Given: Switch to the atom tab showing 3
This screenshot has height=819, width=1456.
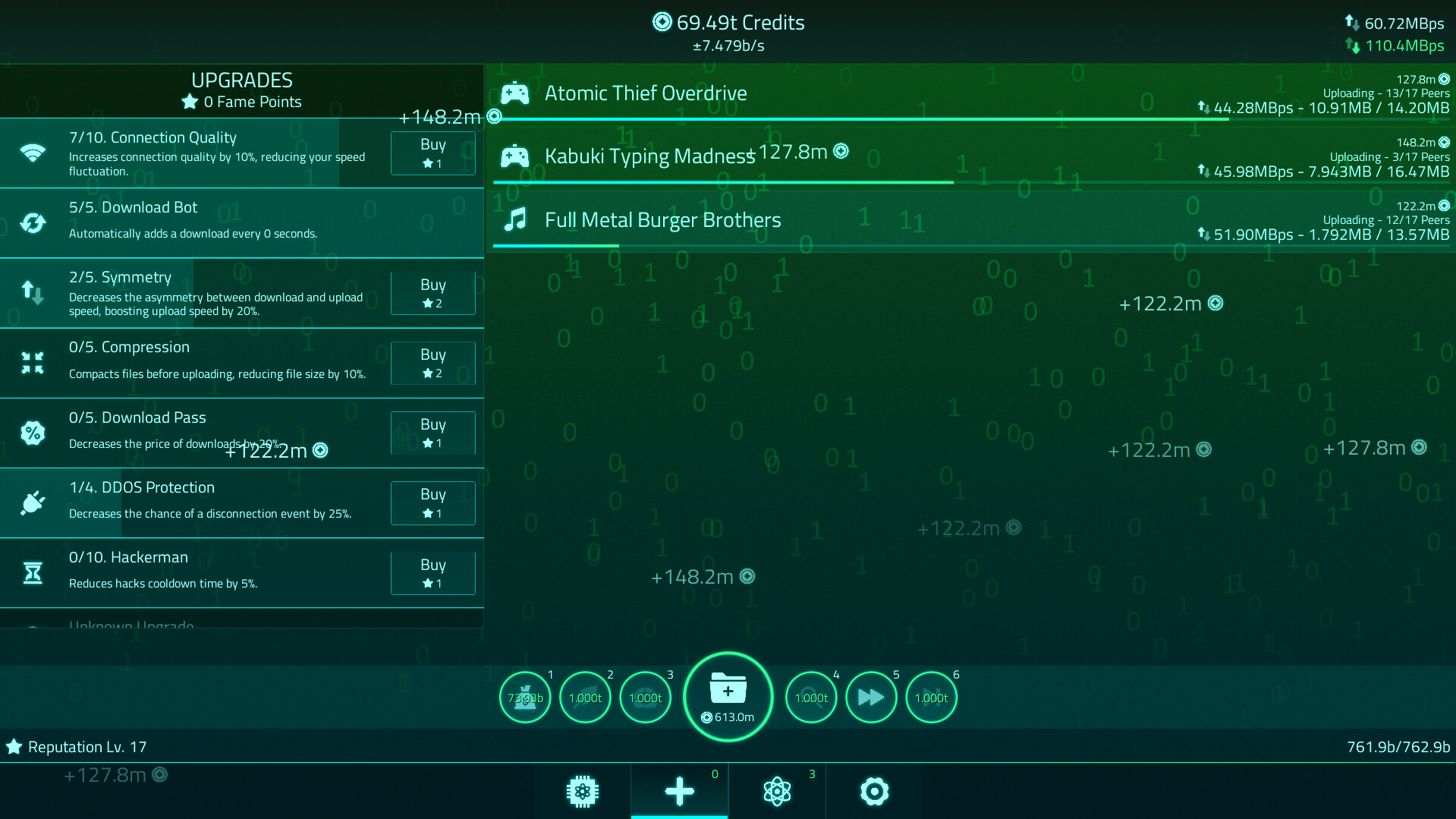Looking at the screenshot, I should click(x=777, y=792).
